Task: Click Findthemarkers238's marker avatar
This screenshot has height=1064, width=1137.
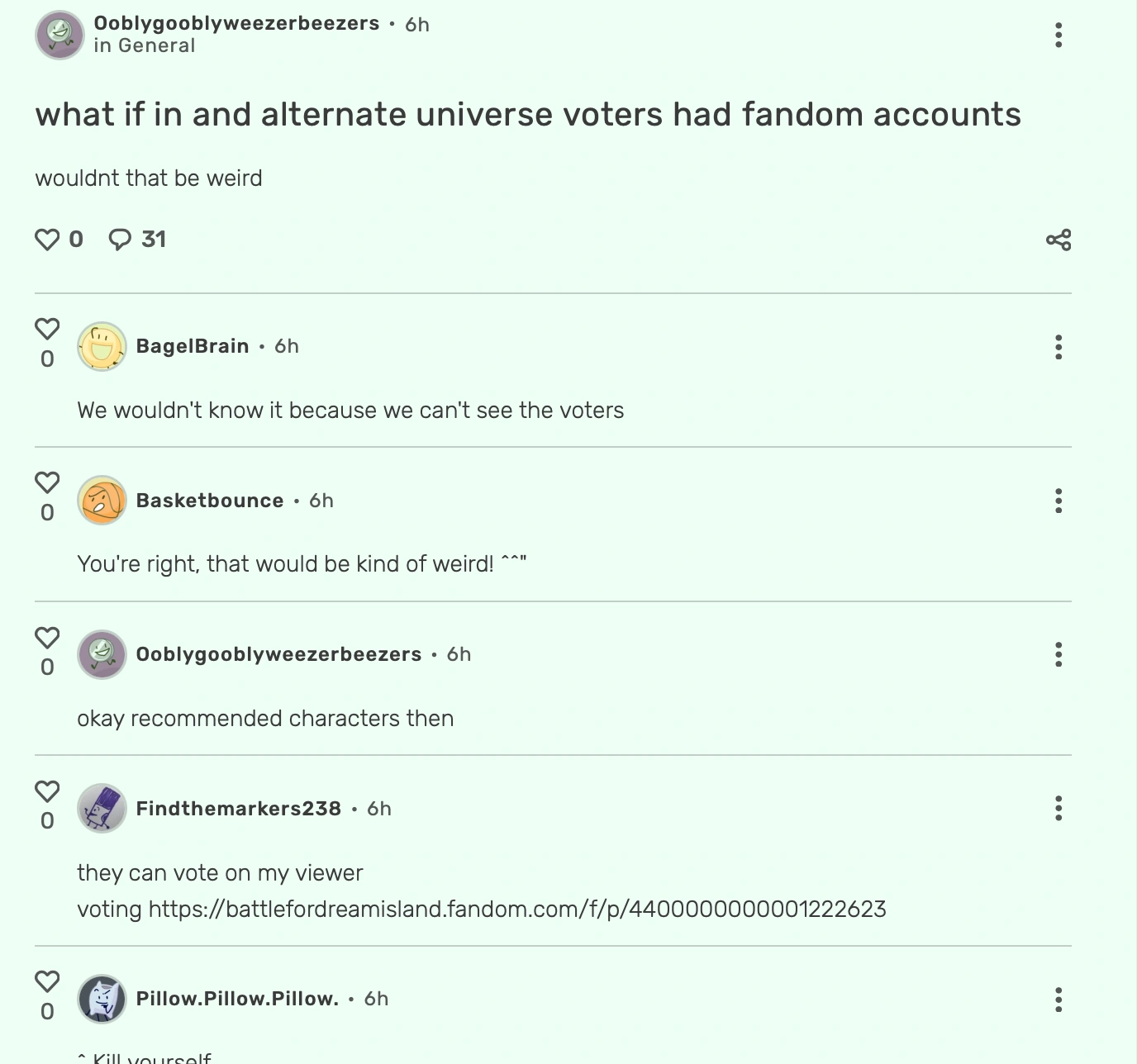Action: pyautogui.click(x=102, y=808)
